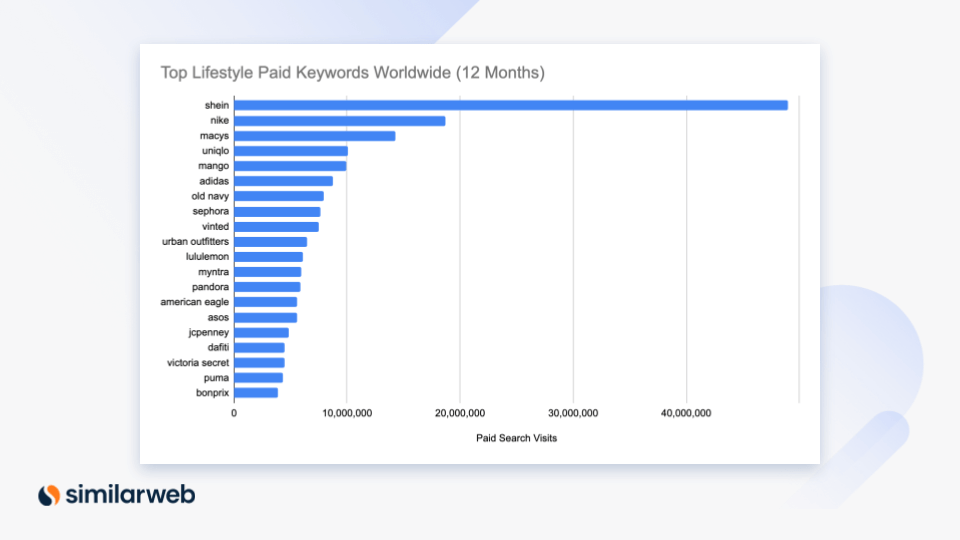The image size is (960, 540).
Task: Click the 'lululemon' keyword label
Action: coord(208,257)
